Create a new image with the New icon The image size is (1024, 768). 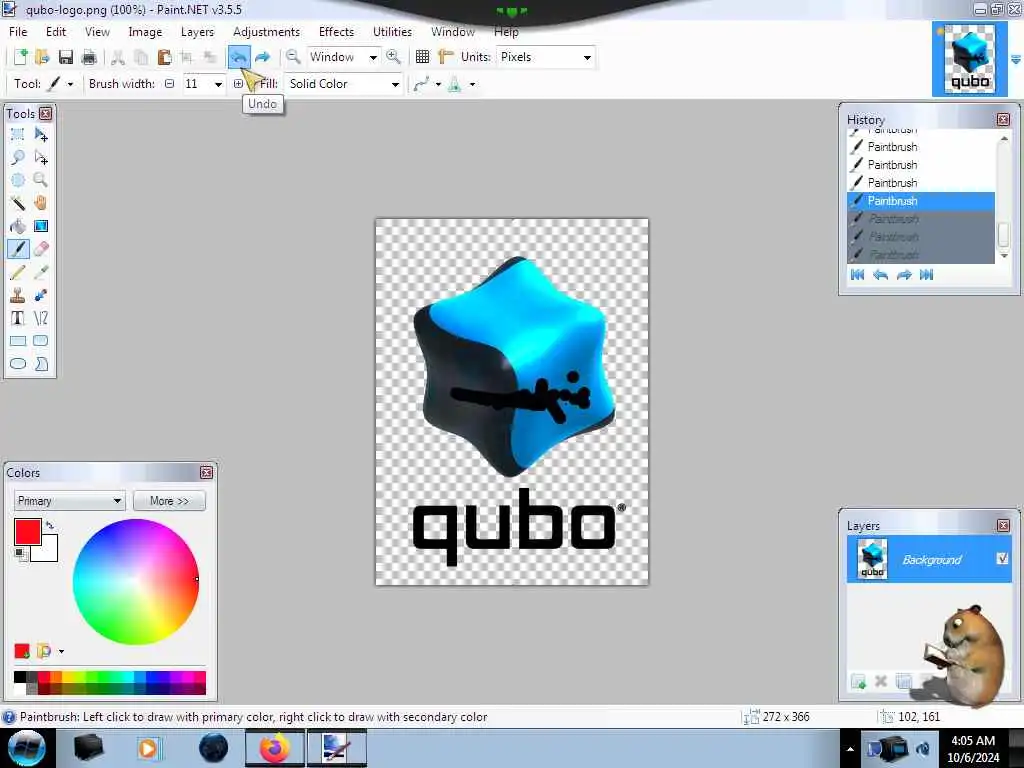(x=20, y=57)
